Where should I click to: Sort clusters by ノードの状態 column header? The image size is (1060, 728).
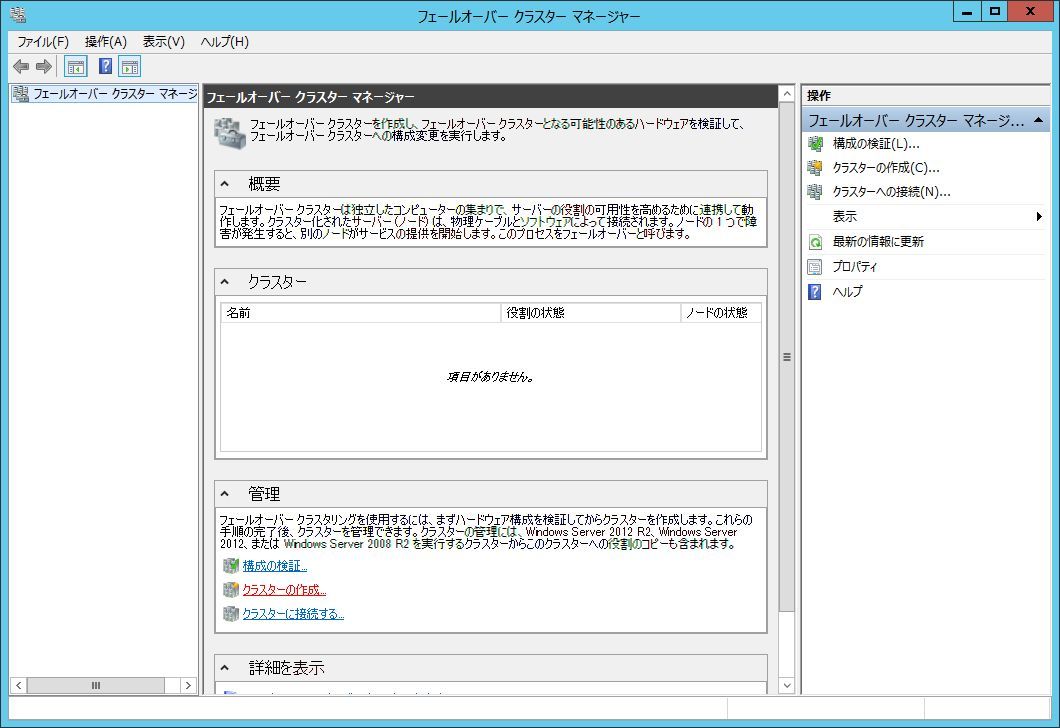pos(721,313)
